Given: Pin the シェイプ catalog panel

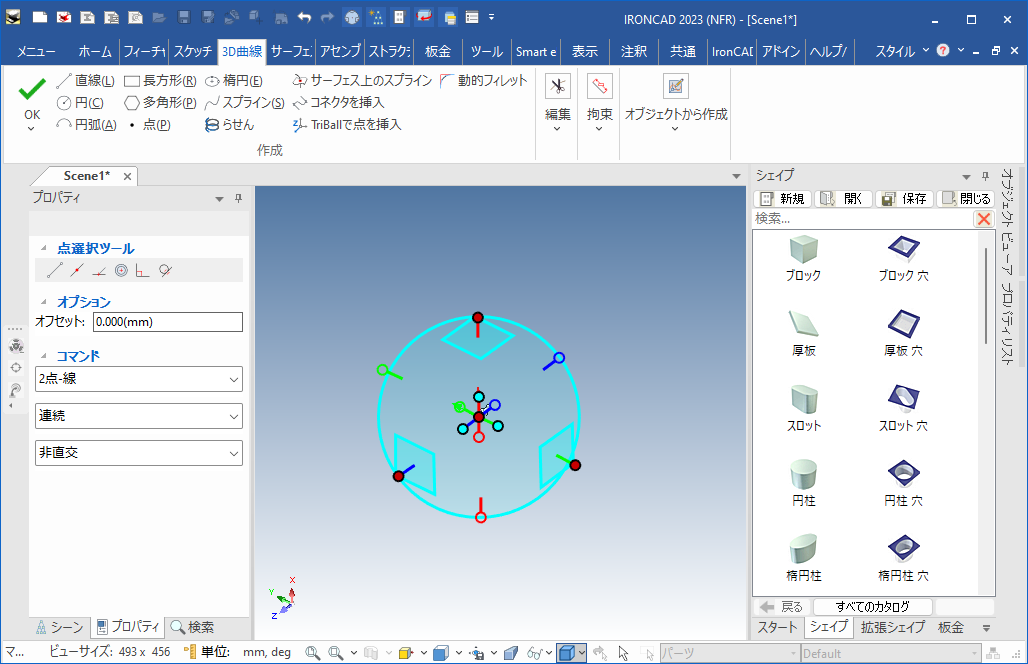Looking at the screenshot, I should pos(985,176).
